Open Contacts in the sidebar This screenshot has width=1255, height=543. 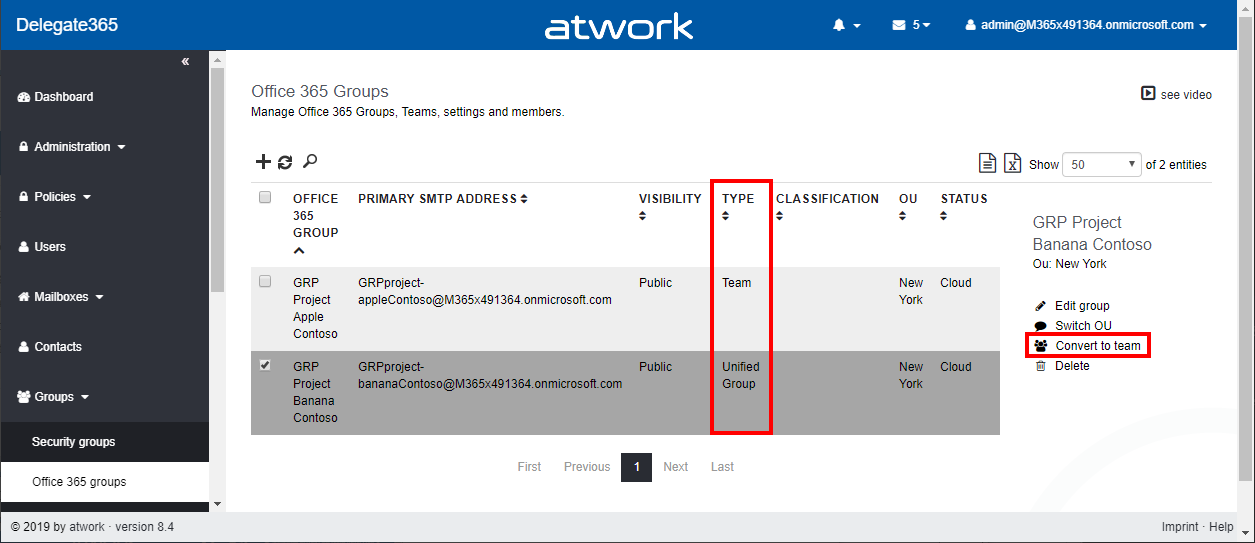point(58,347)
